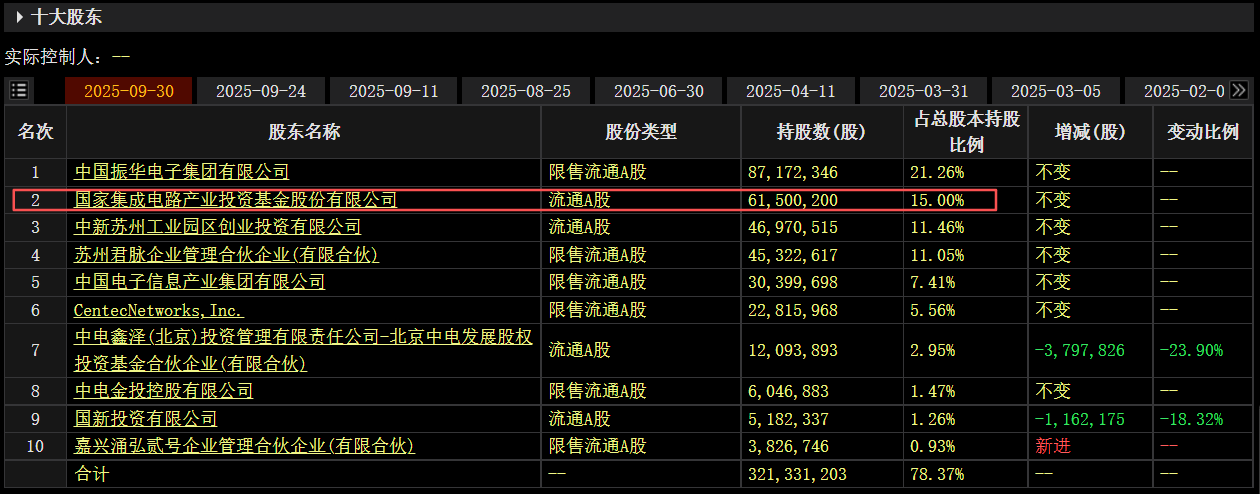The width and height of the screenshot is (1260, 494).
Task: Click the decrease value -1,162,175
Action: click(x=1080, y=418)
